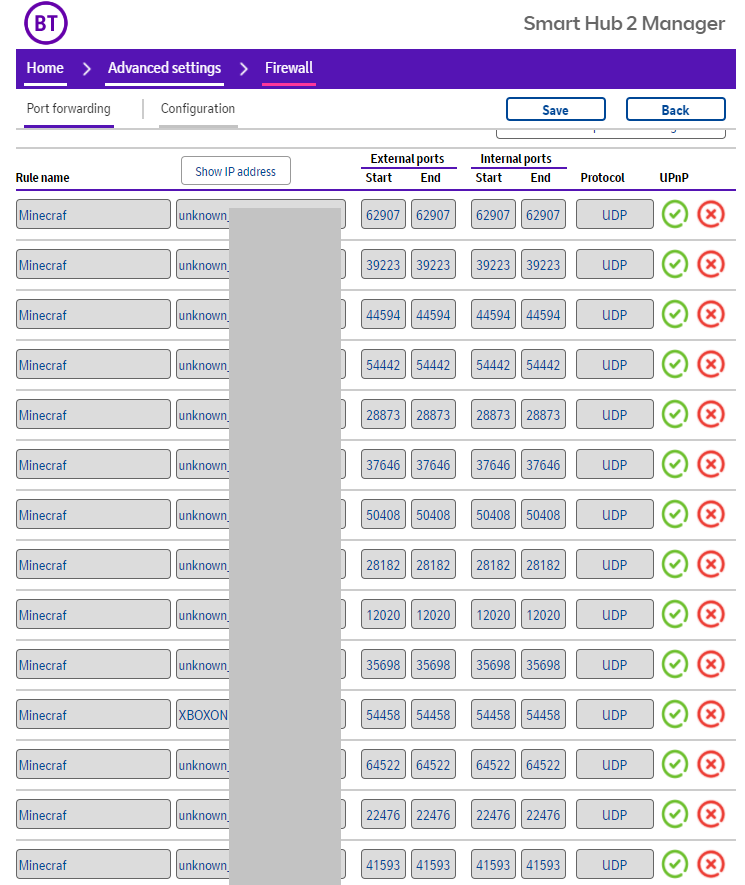
Task: Open Protocol field for port 62907 rule
Action: coord(614,214)
